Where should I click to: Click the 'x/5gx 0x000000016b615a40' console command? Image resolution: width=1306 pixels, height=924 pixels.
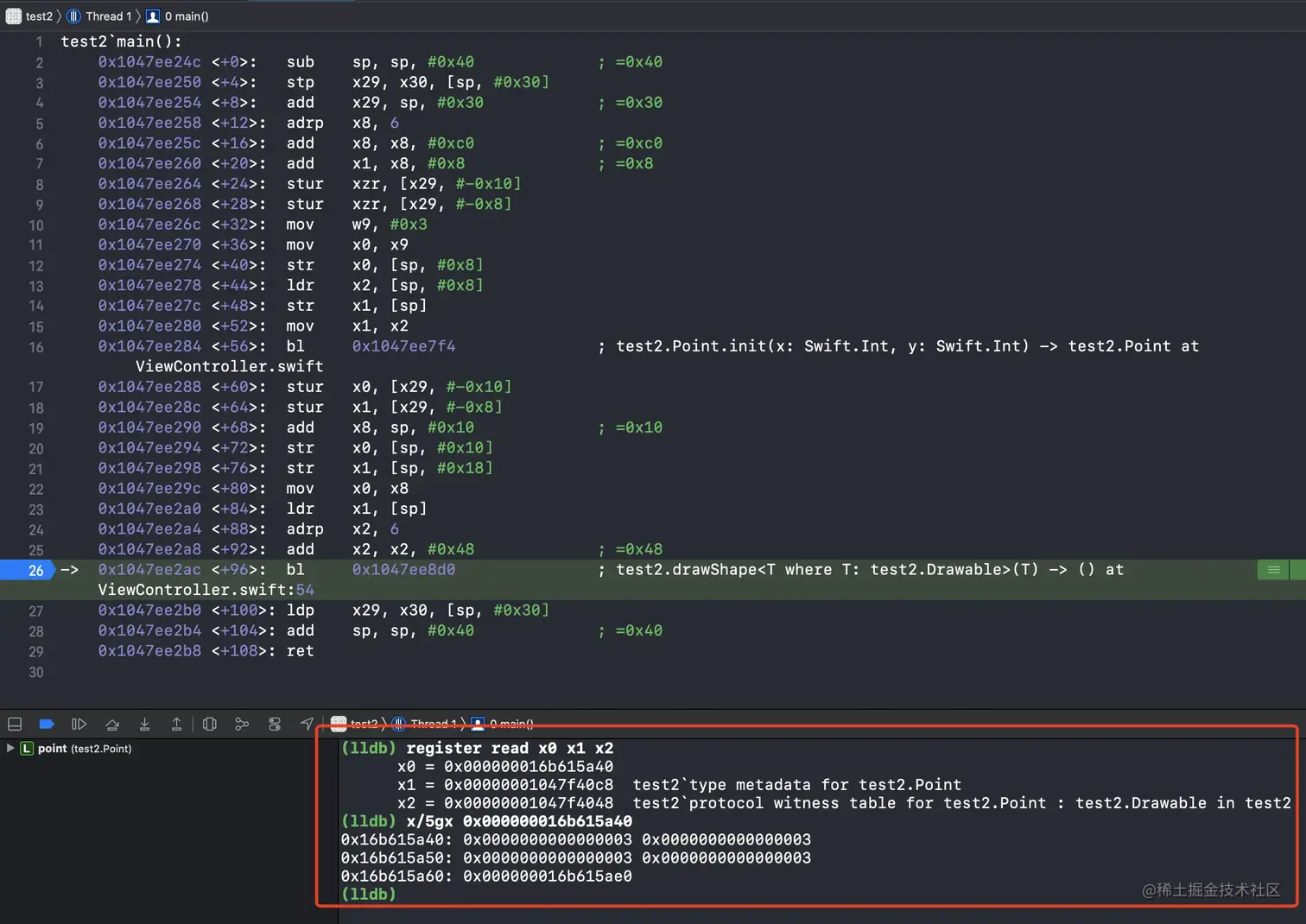(x=519, y=820)
